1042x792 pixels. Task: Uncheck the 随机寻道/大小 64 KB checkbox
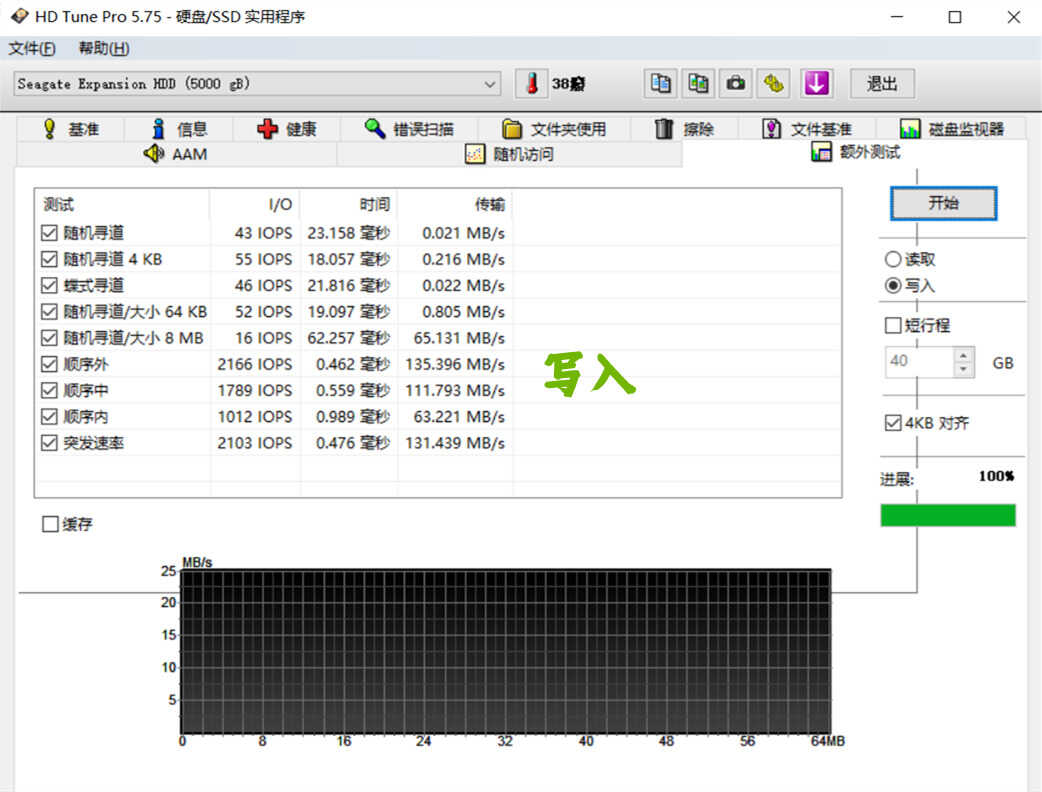49,312
